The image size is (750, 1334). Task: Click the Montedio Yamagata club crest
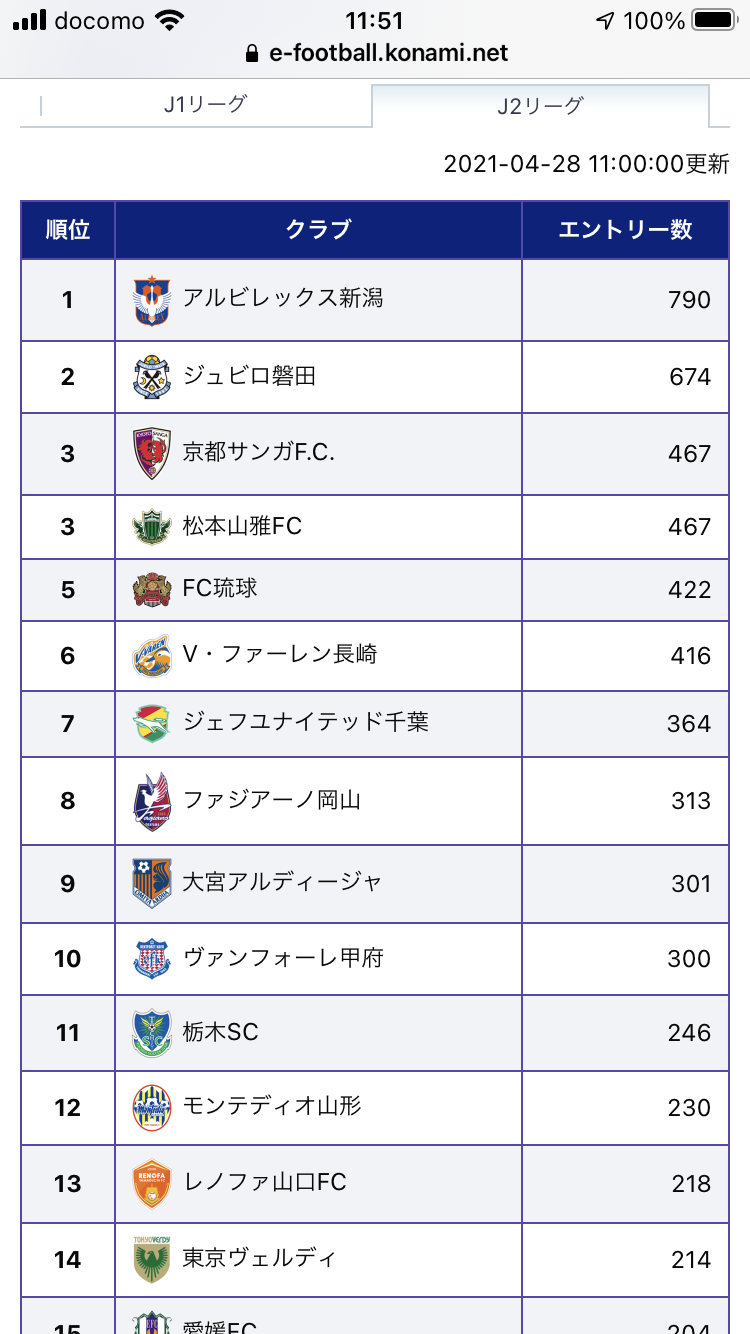pyautogui.click(x=152, y=1107)
